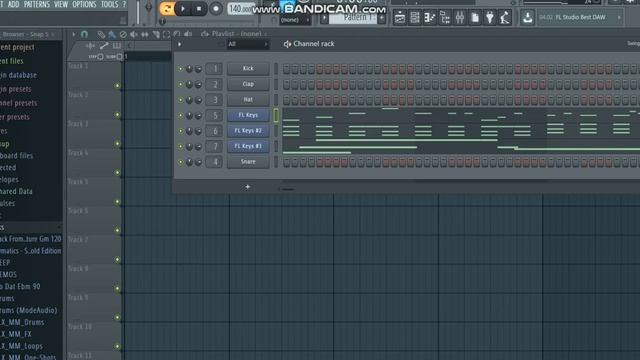Toggle the playlist magnet snap icon

click(84, 34)
